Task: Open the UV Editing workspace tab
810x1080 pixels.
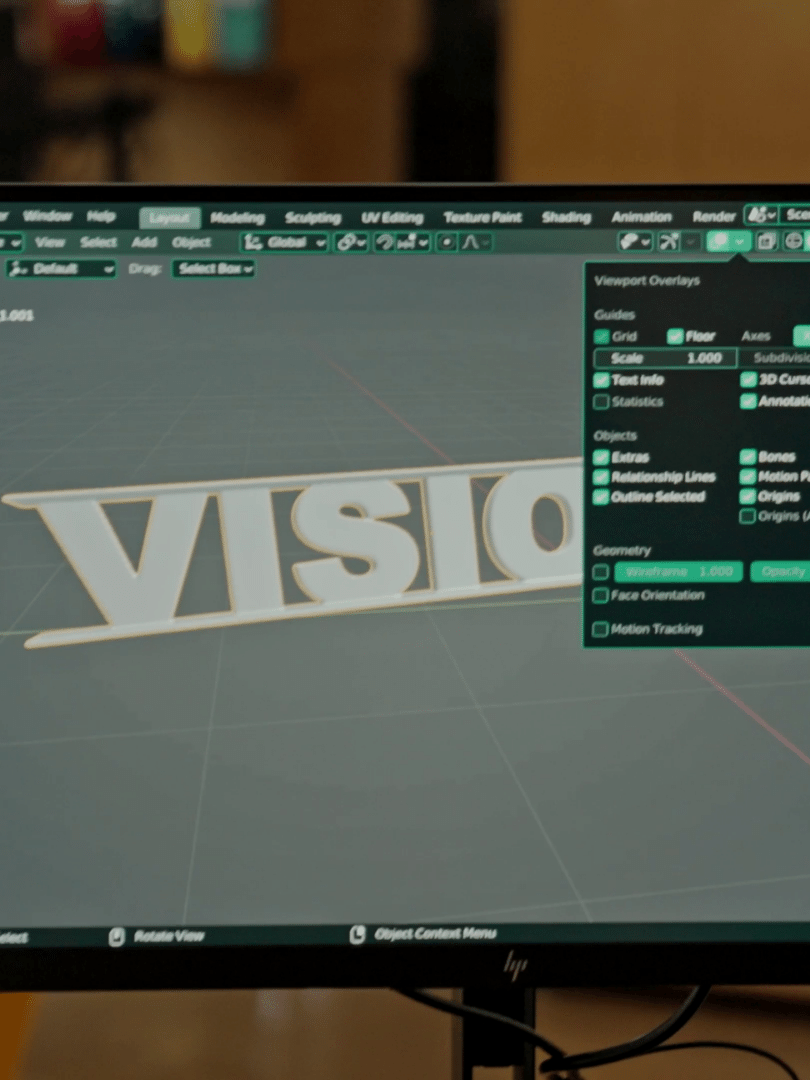Action: click(x=392, y=218)
